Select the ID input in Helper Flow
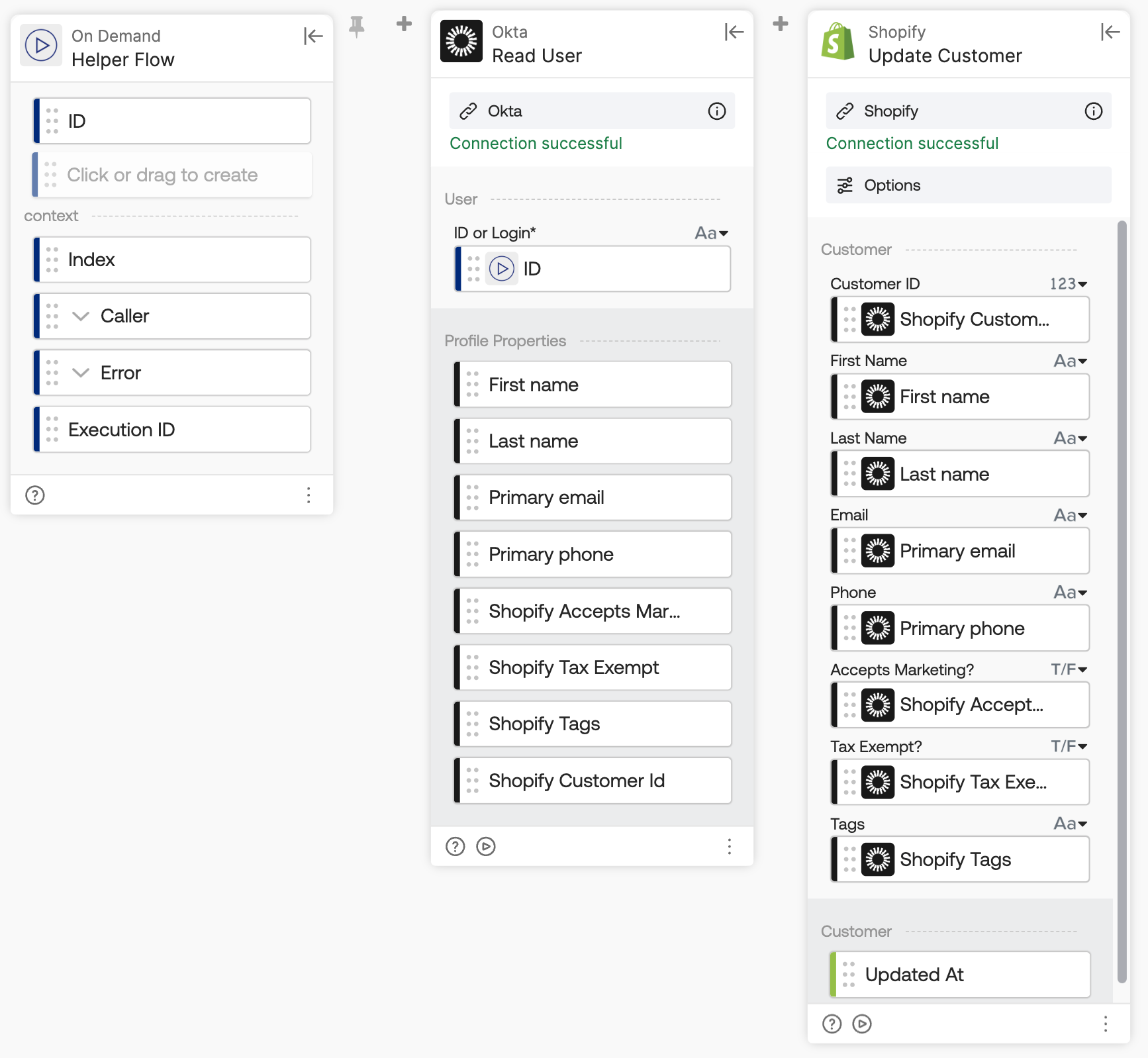The width and height of the screenshot is (1148, 1058). click(172, 121)
